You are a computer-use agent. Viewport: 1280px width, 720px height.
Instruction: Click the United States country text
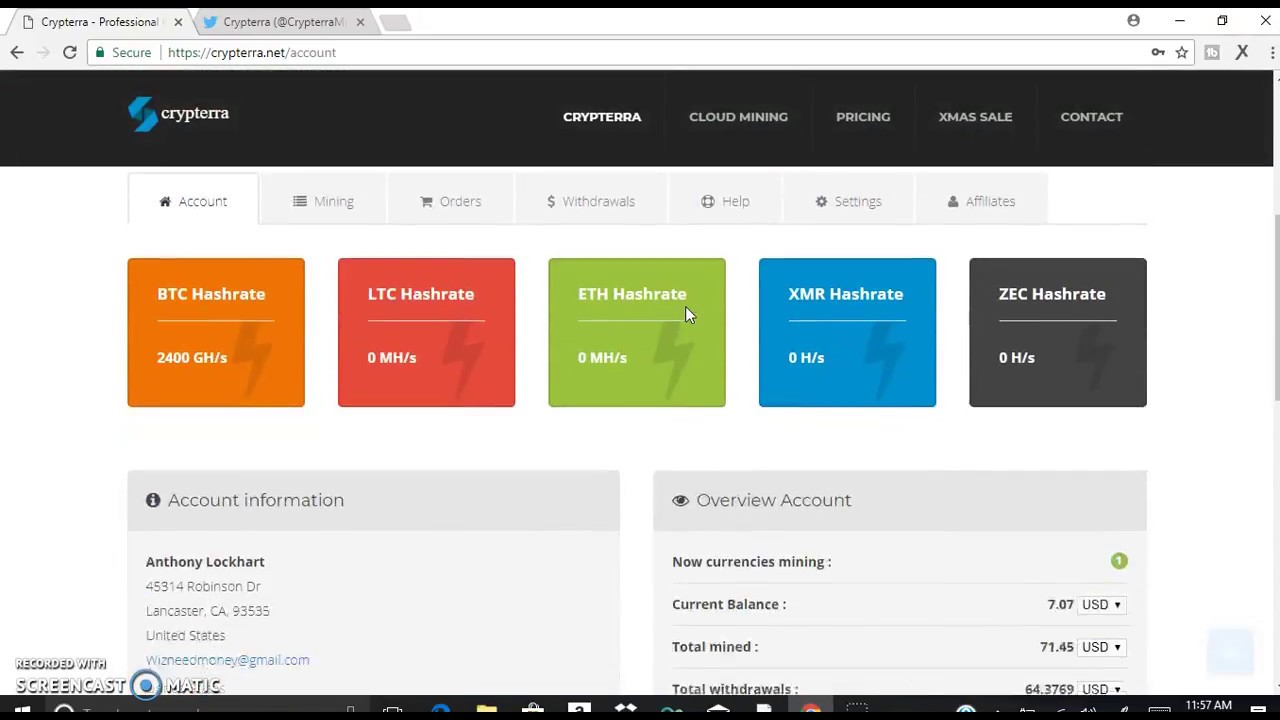(x=185, y=635)
